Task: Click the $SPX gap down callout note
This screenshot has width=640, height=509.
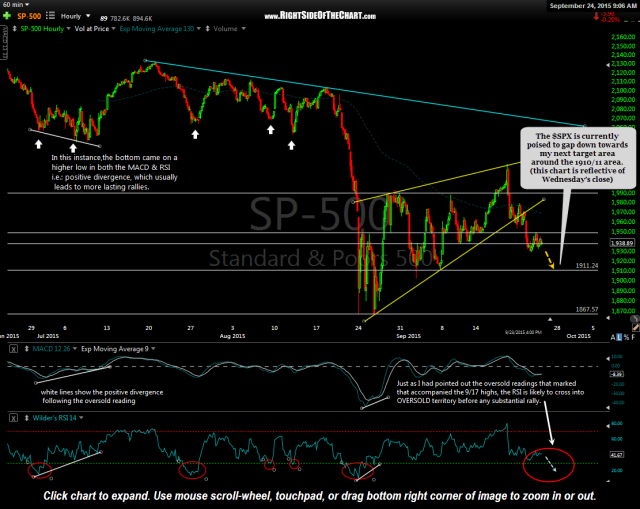Action: pyautogui.click(x=577, y=158)
